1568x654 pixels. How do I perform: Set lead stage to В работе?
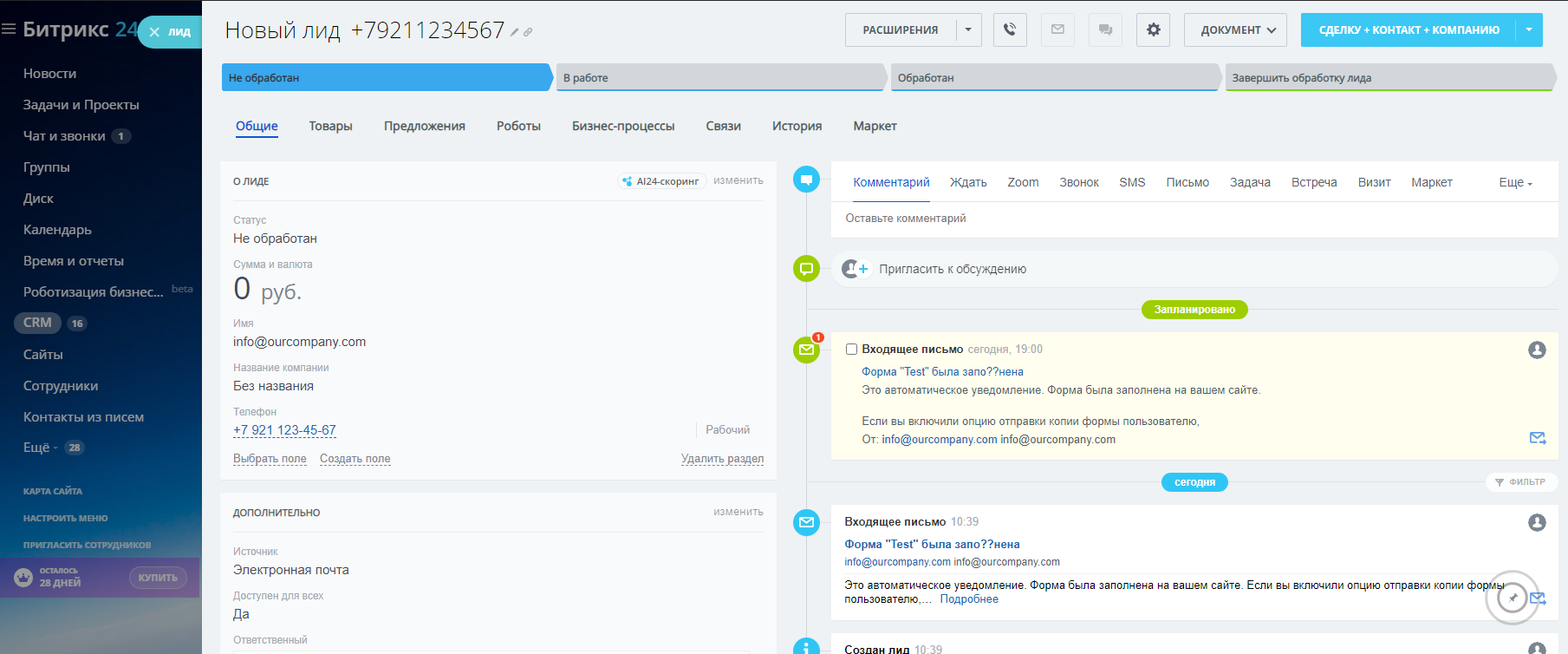(x=719, y=78)
